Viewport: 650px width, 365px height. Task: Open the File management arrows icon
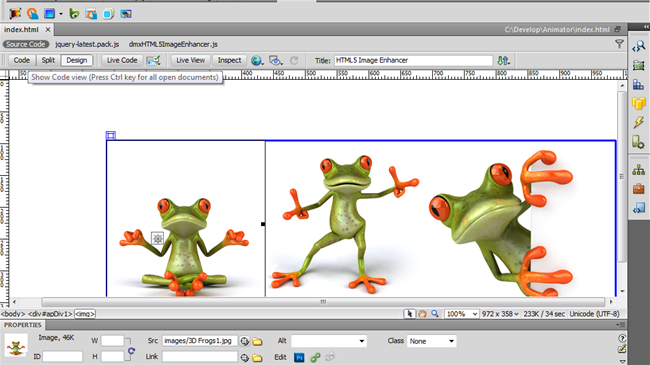point(503,61)
